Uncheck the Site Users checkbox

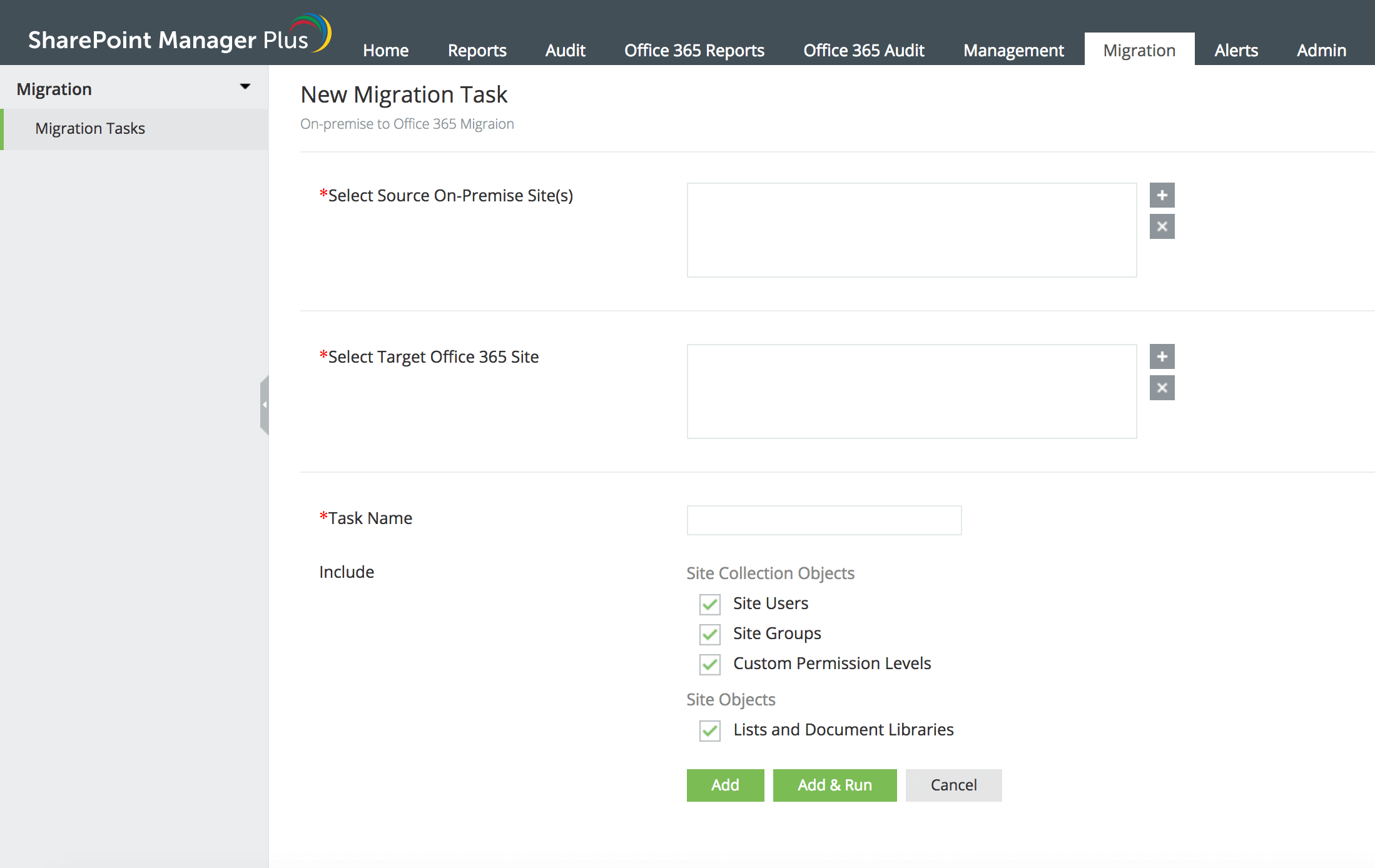[x=709, y=604]
